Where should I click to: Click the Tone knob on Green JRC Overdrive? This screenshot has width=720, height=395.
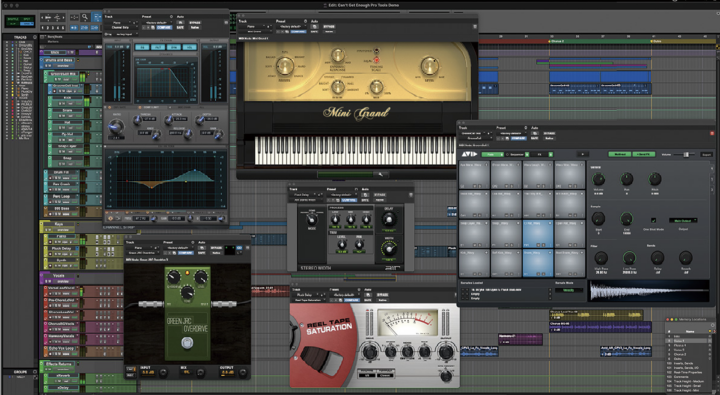(x=187, y=292)
